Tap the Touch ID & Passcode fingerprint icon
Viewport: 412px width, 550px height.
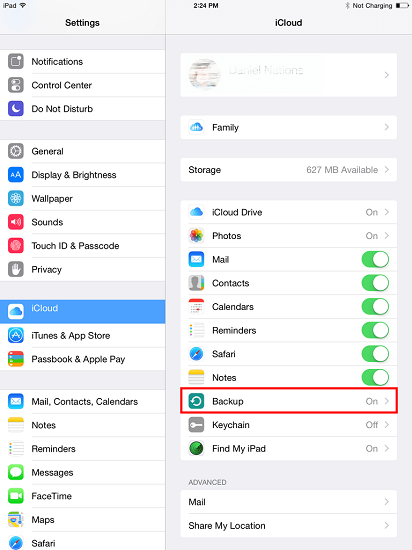tap(16, 246)
